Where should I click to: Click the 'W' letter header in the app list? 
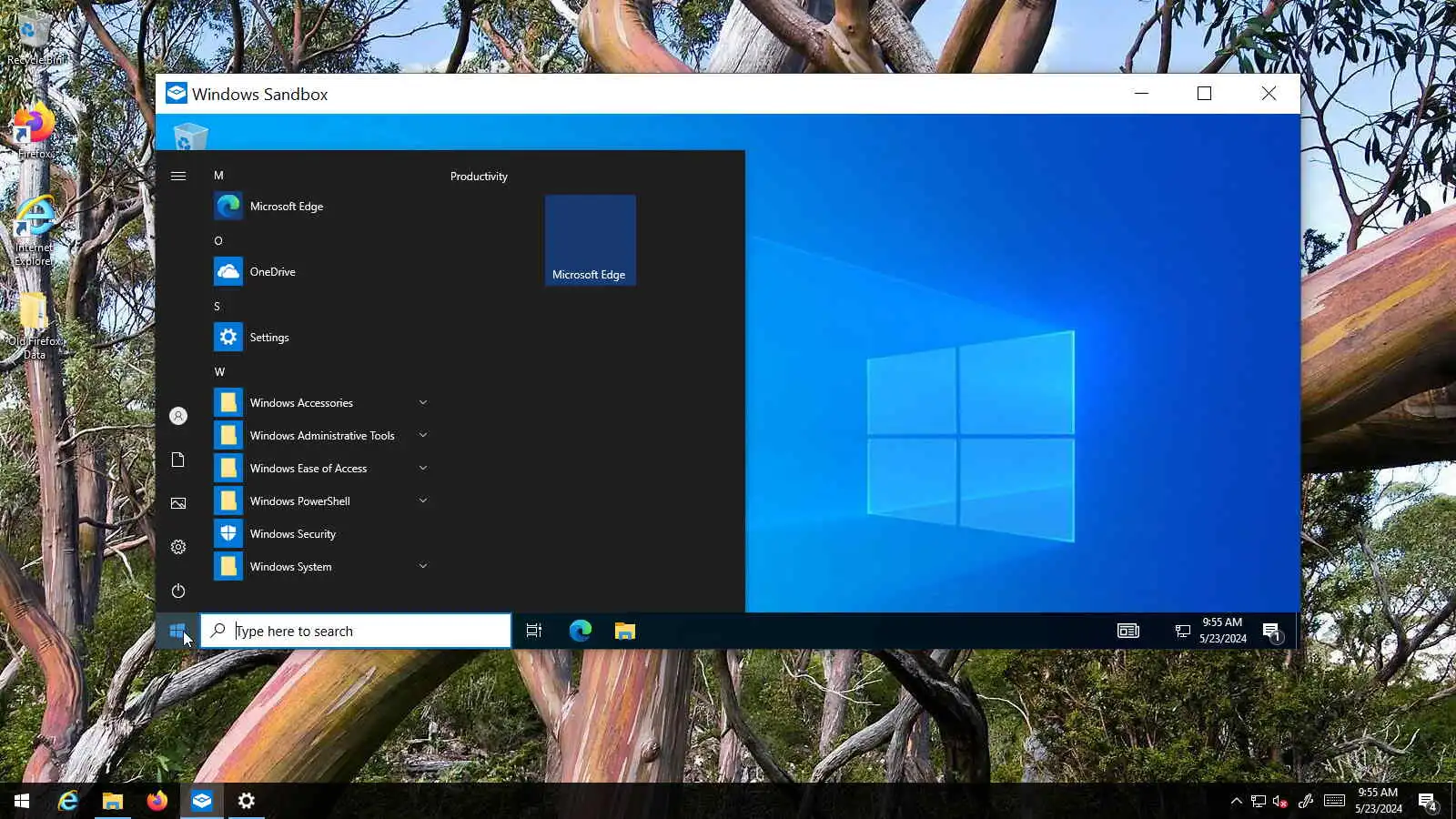[x=219, y=372]
